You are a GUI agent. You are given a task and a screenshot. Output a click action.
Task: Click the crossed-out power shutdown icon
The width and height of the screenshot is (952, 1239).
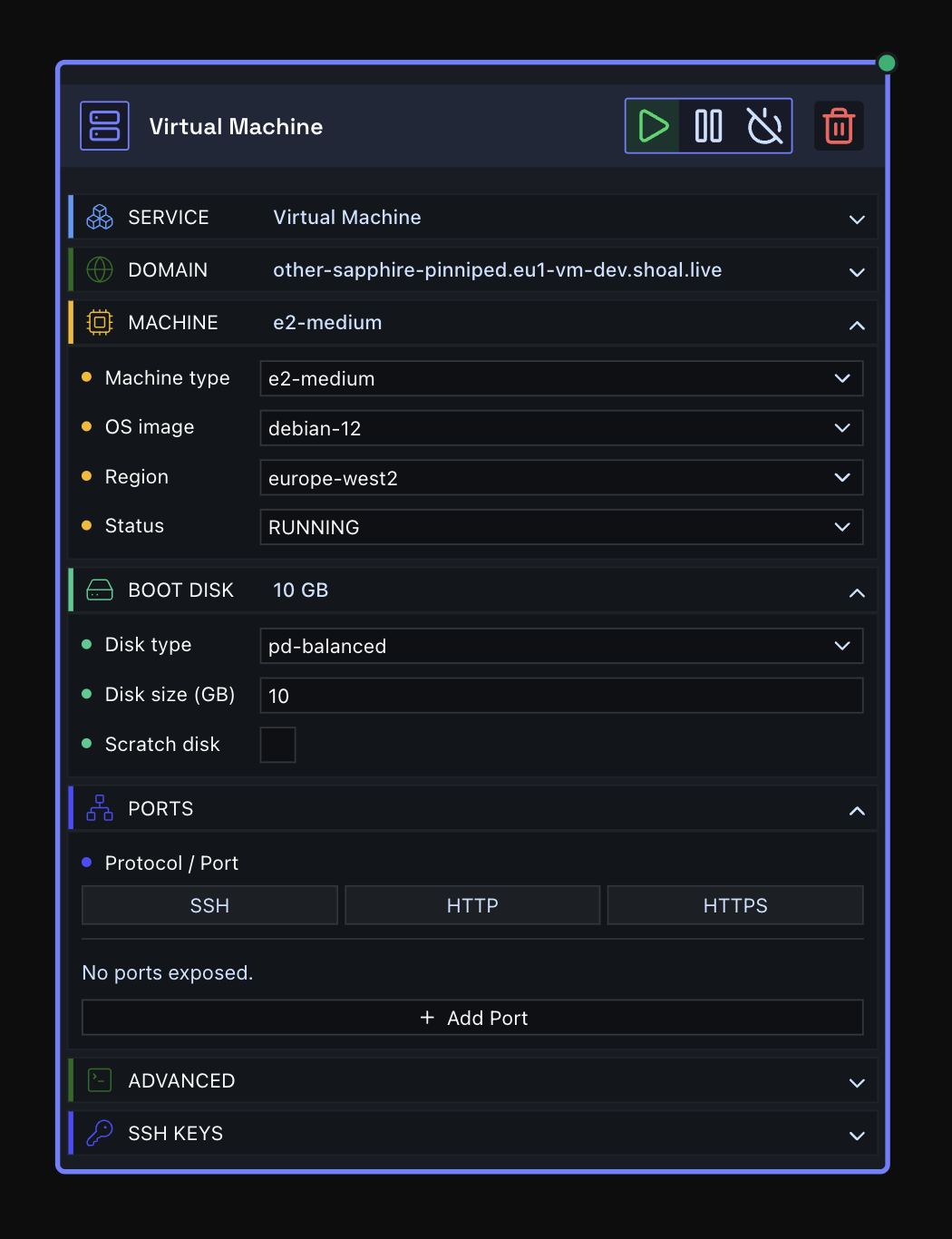click(764, 126)
